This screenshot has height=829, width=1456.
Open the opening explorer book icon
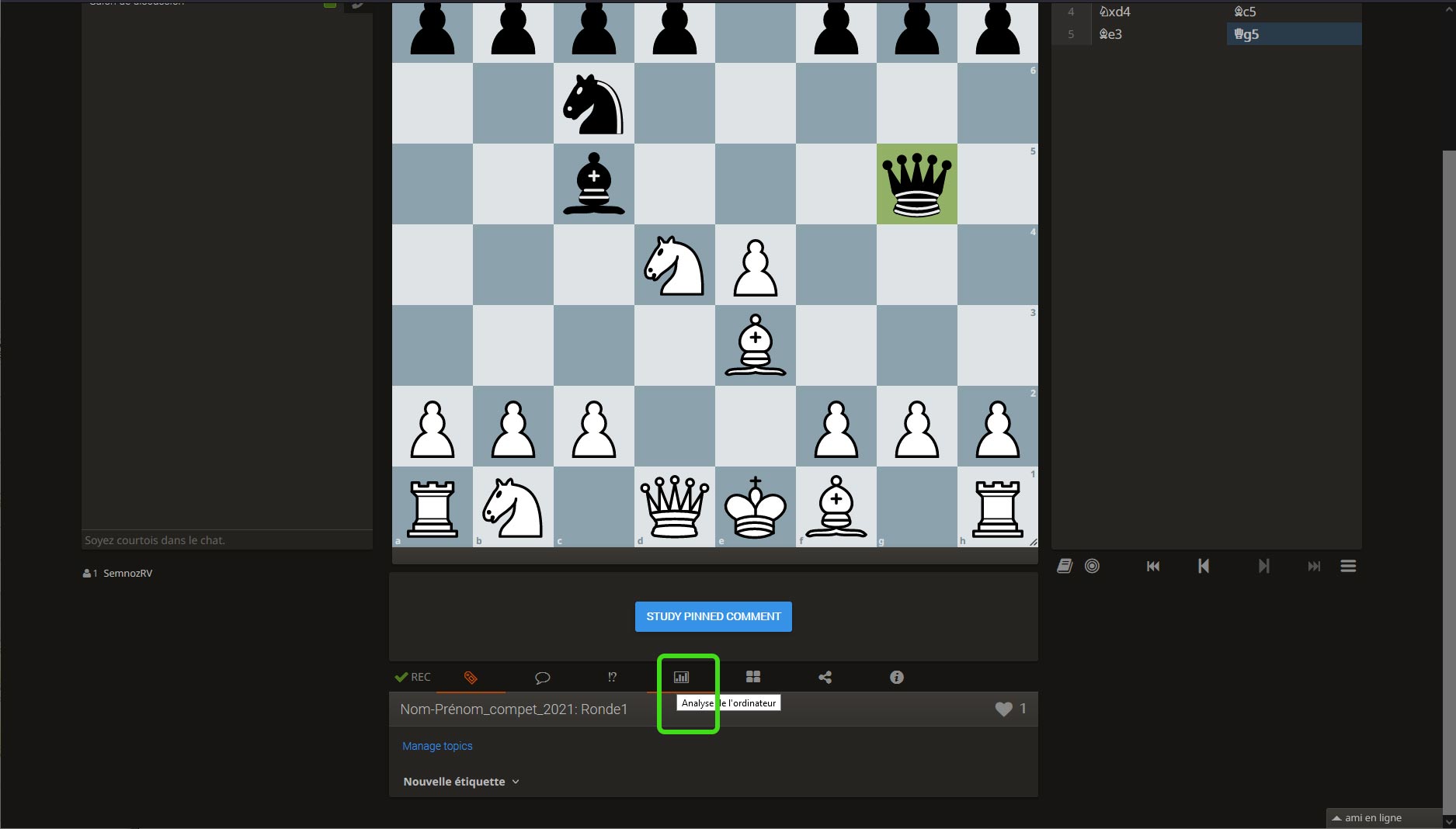pyautogui.click(x=1065, y=567)
